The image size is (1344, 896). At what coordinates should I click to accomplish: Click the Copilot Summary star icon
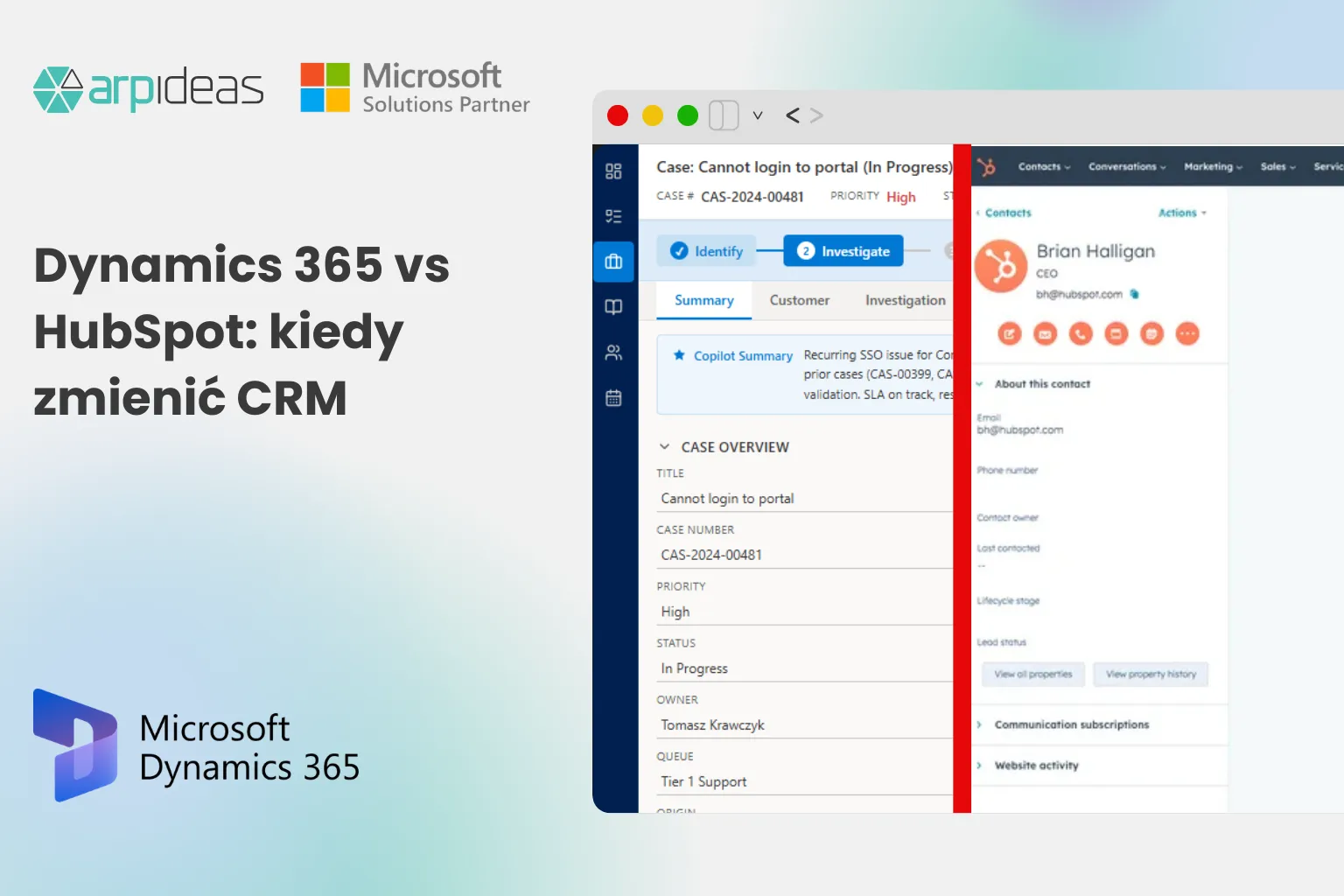[679, 355]
